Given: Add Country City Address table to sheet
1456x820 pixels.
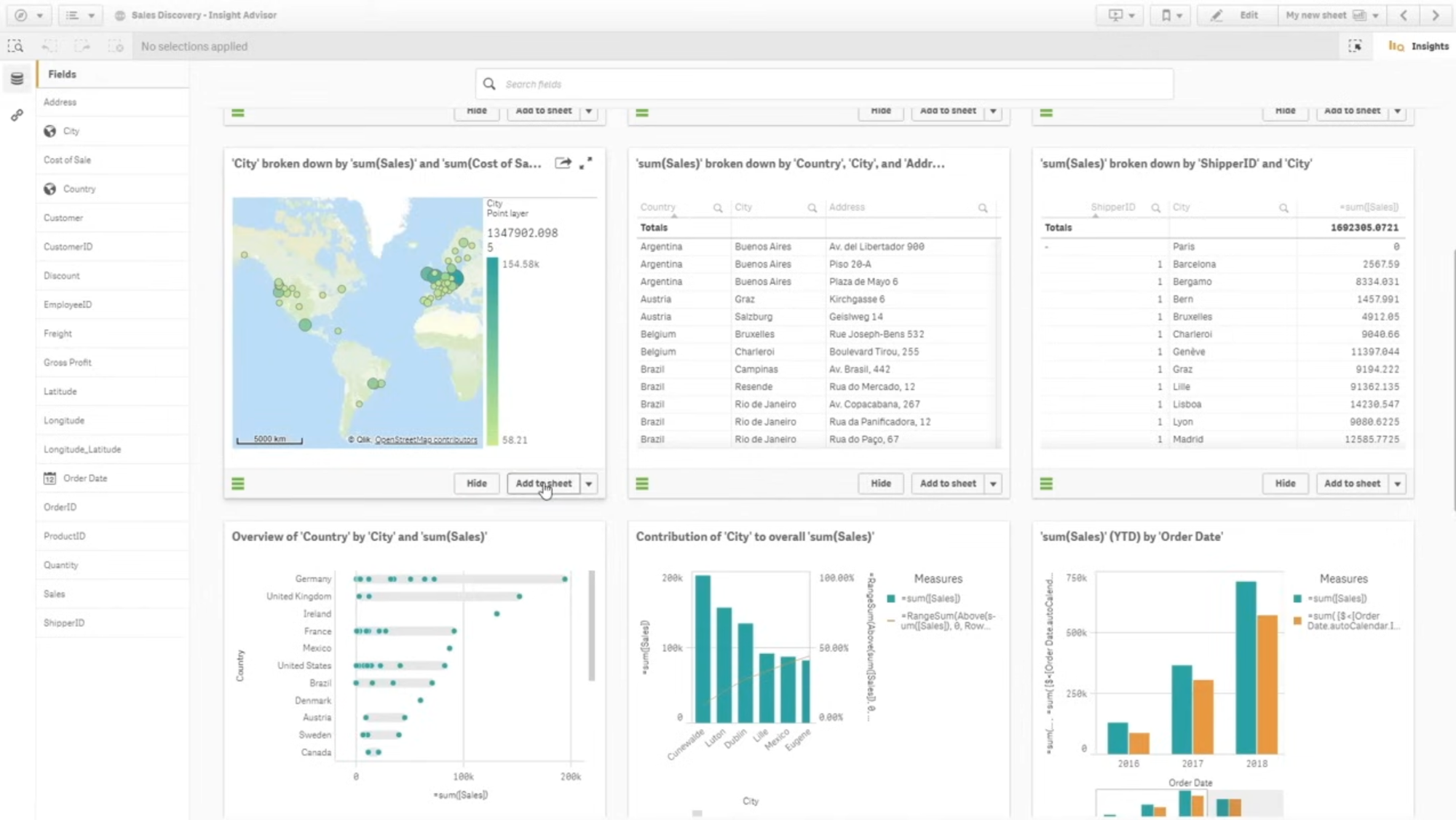Looking at the screenshot, I should click(947, 484).
